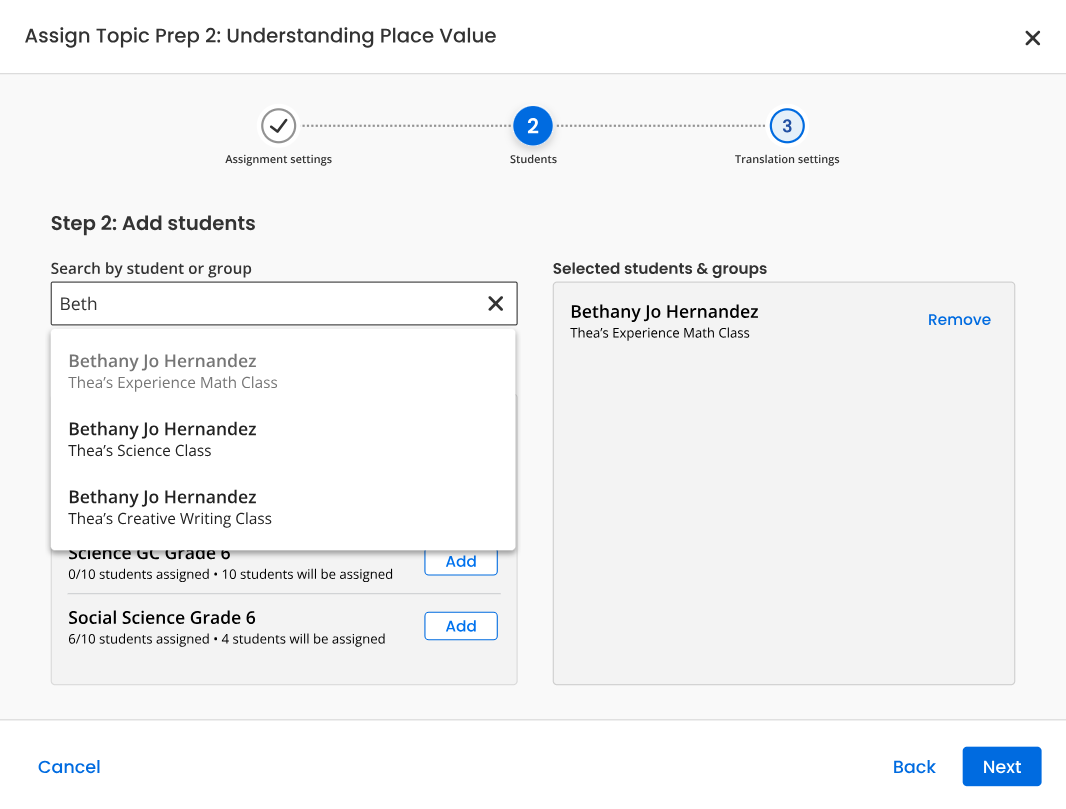Image resolution: width=1066 pixels, height=809 pixels.
Task: Add the Science GC Grade 6 group
Action: [x=461, y=562]
